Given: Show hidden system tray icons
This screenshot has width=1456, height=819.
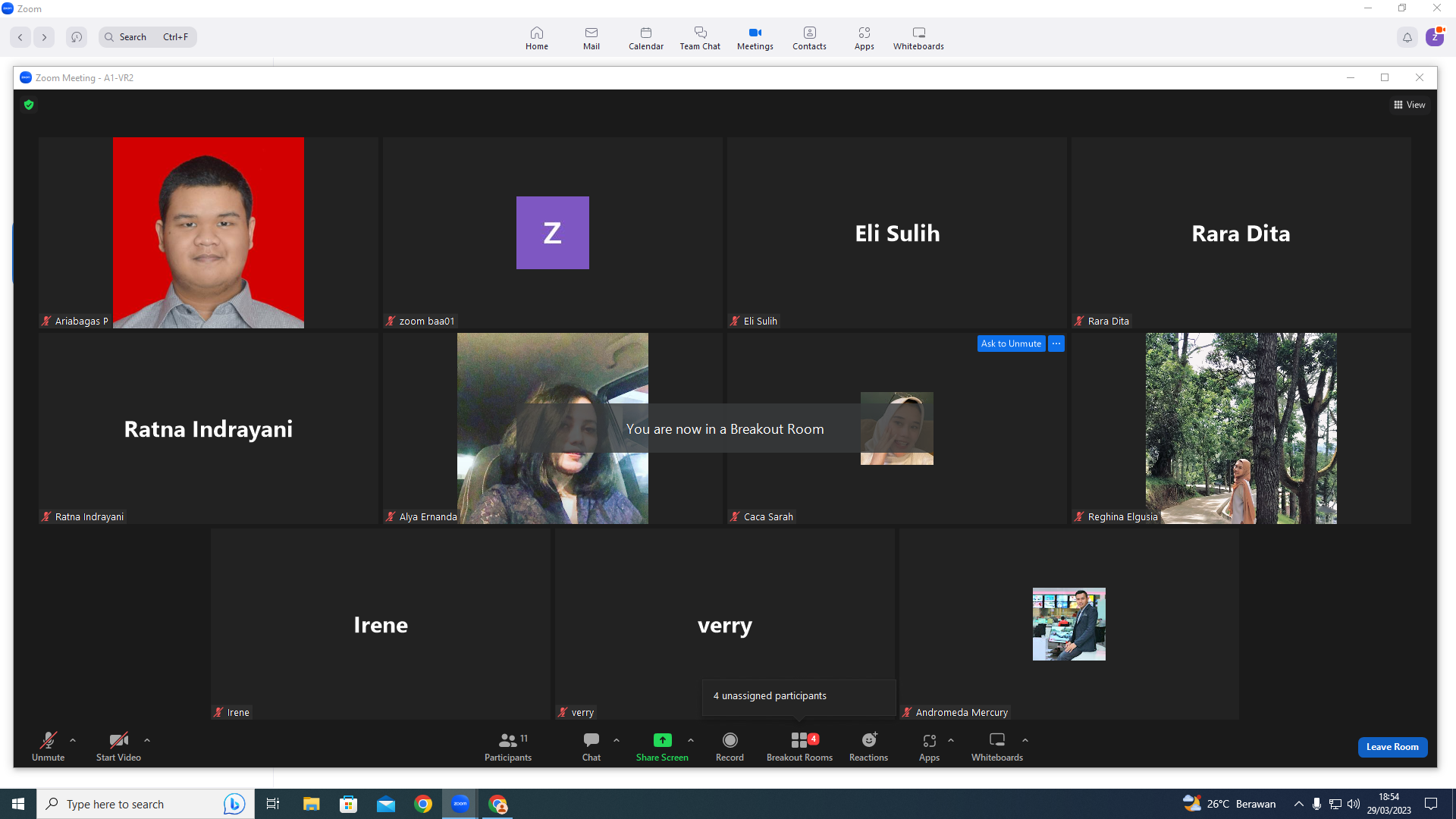Looking at the screenshot, I should 1299,804.
